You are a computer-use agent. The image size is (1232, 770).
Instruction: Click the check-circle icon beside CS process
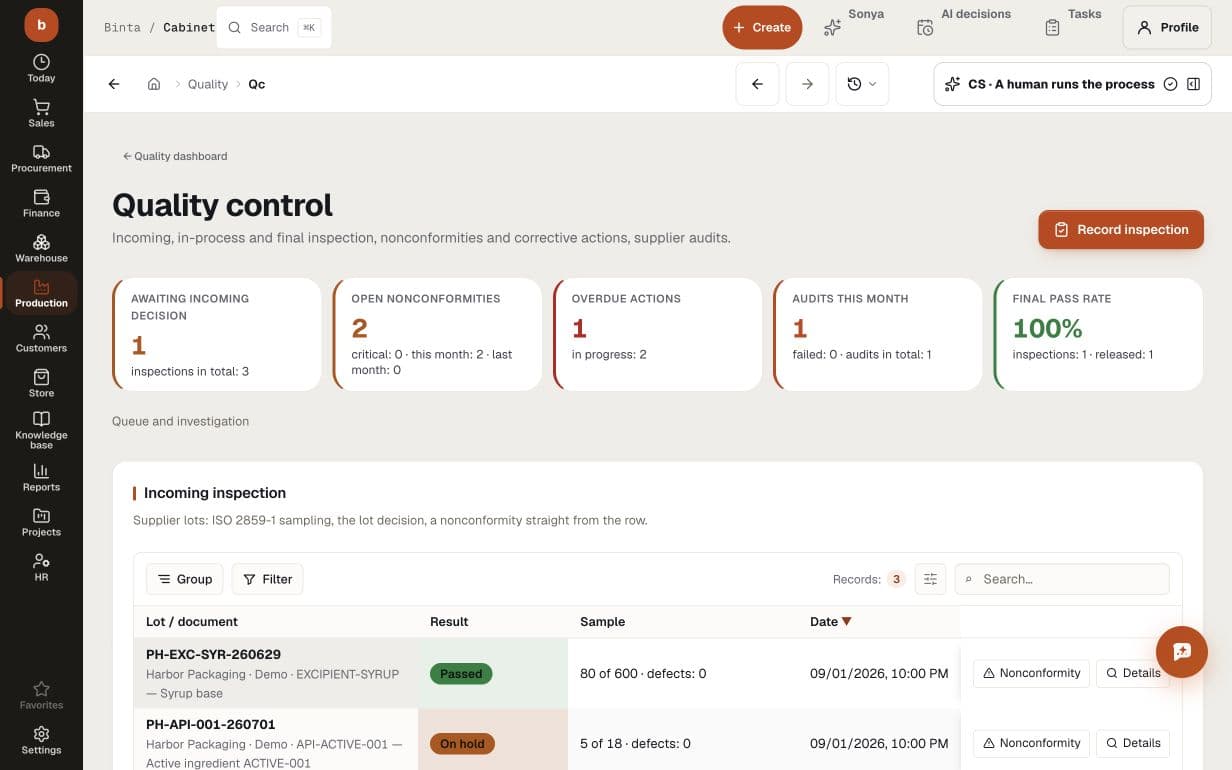pos(1171,84)
